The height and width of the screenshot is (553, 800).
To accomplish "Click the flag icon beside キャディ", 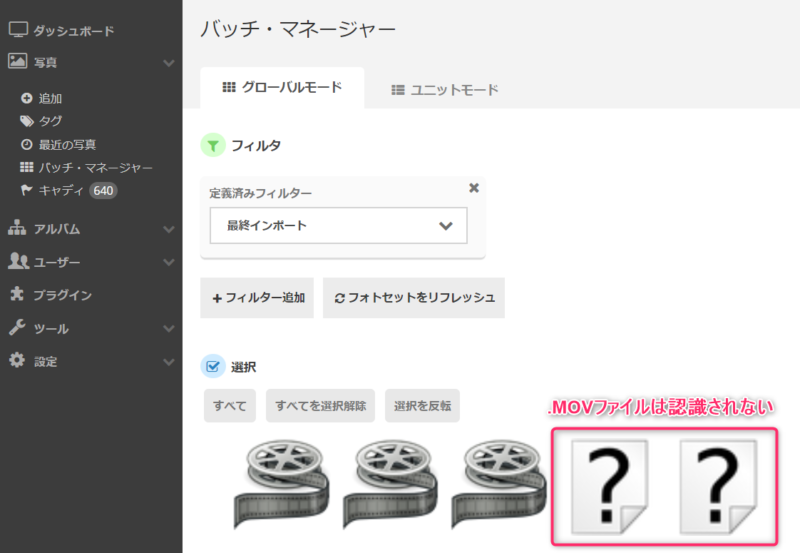I will (27, 190).
